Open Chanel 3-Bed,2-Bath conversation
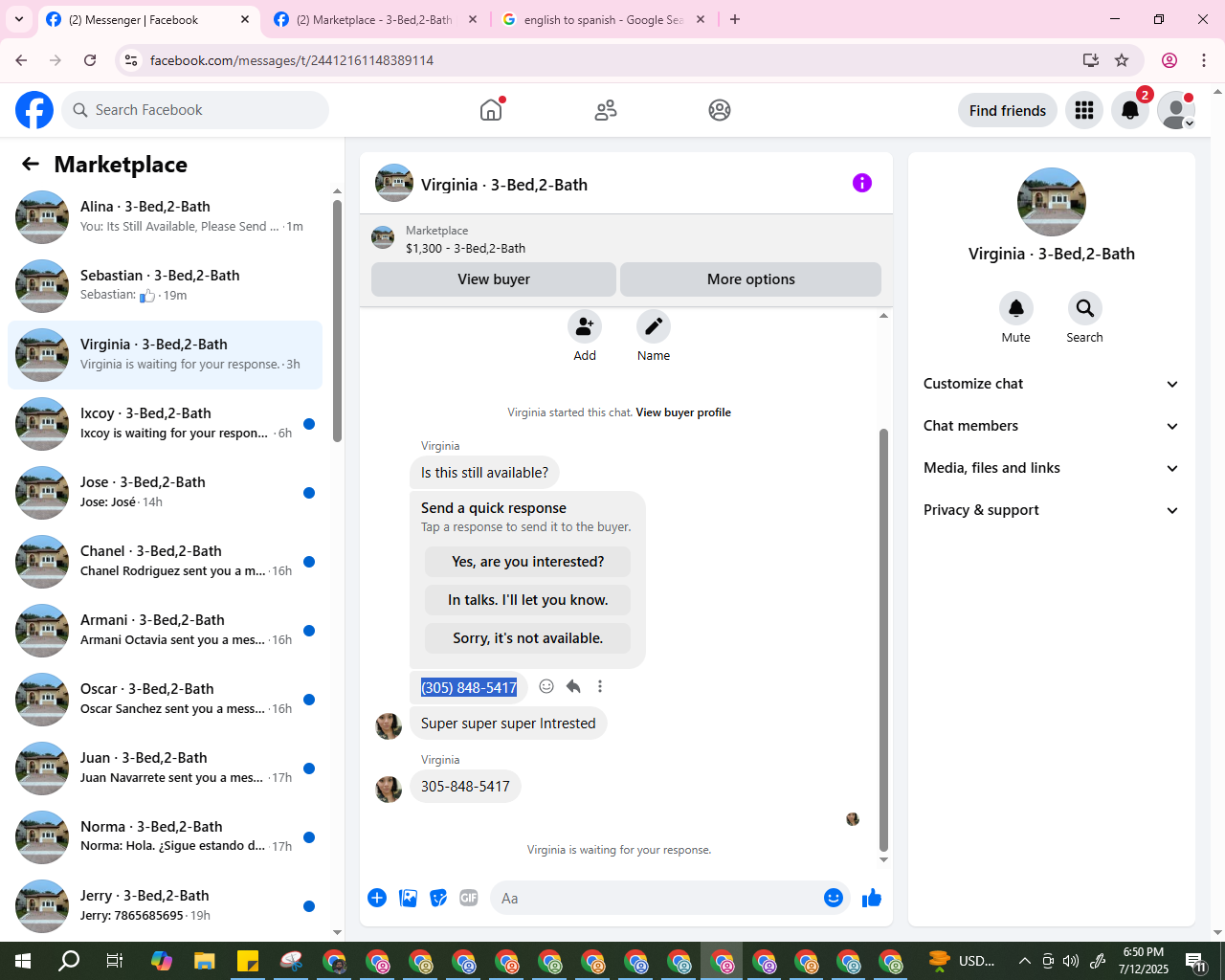 (165, 562)
